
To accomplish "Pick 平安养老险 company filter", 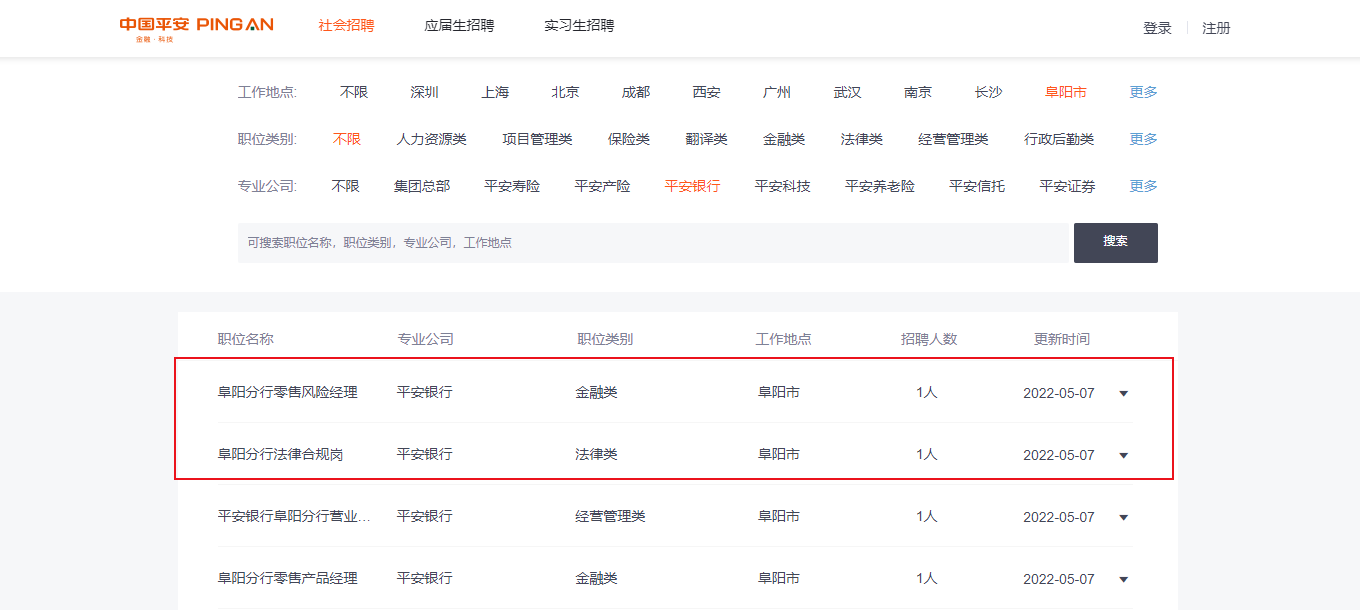I will [x=880, y=186].
